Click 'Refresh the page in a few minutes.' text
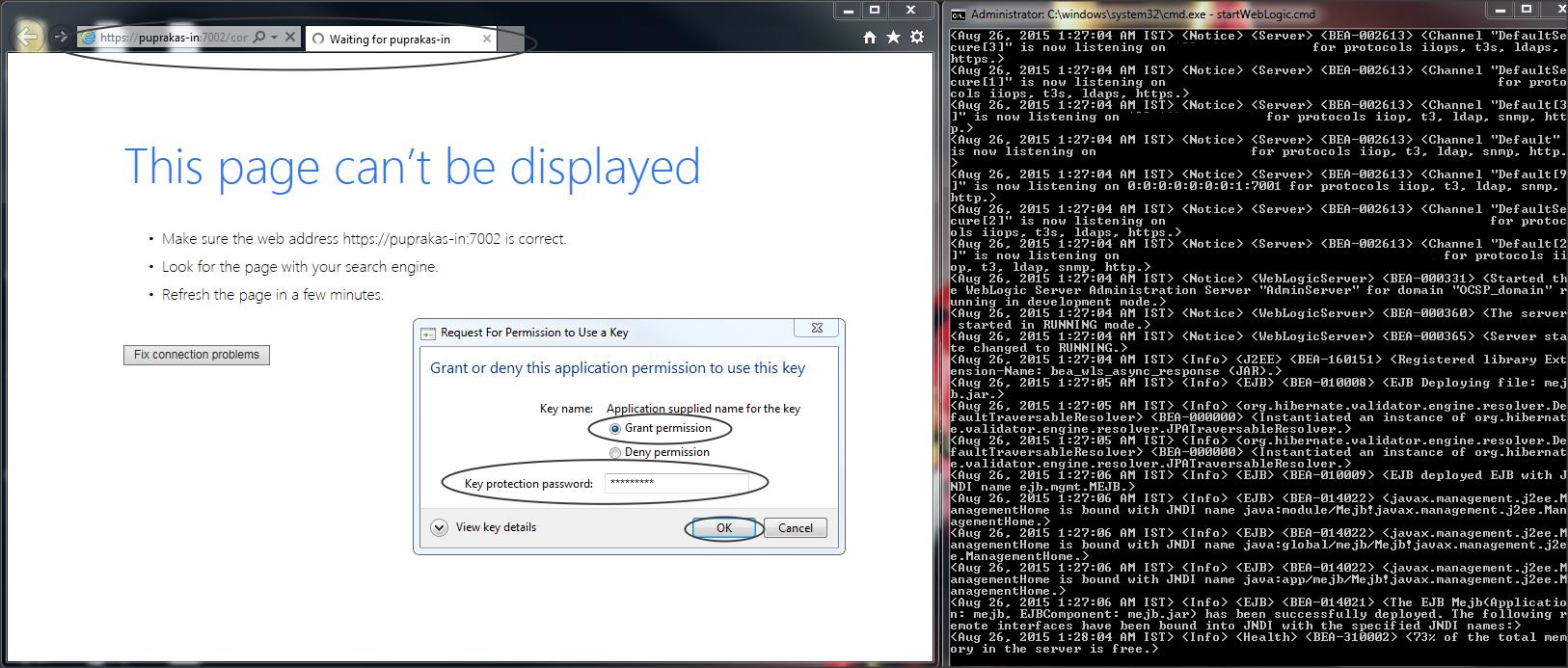 click(x=273, y=295)
